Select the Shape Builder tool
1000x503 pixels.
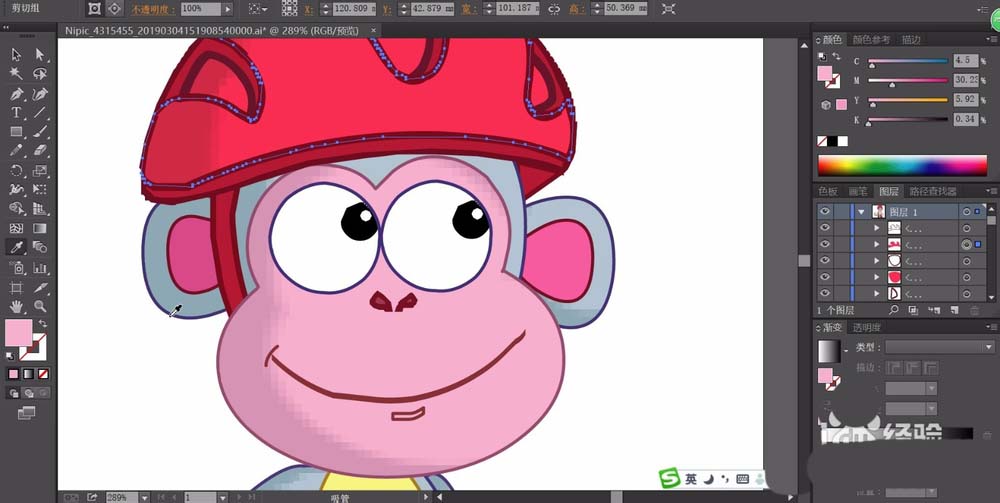pyautogui.click(x=17, y=208)
